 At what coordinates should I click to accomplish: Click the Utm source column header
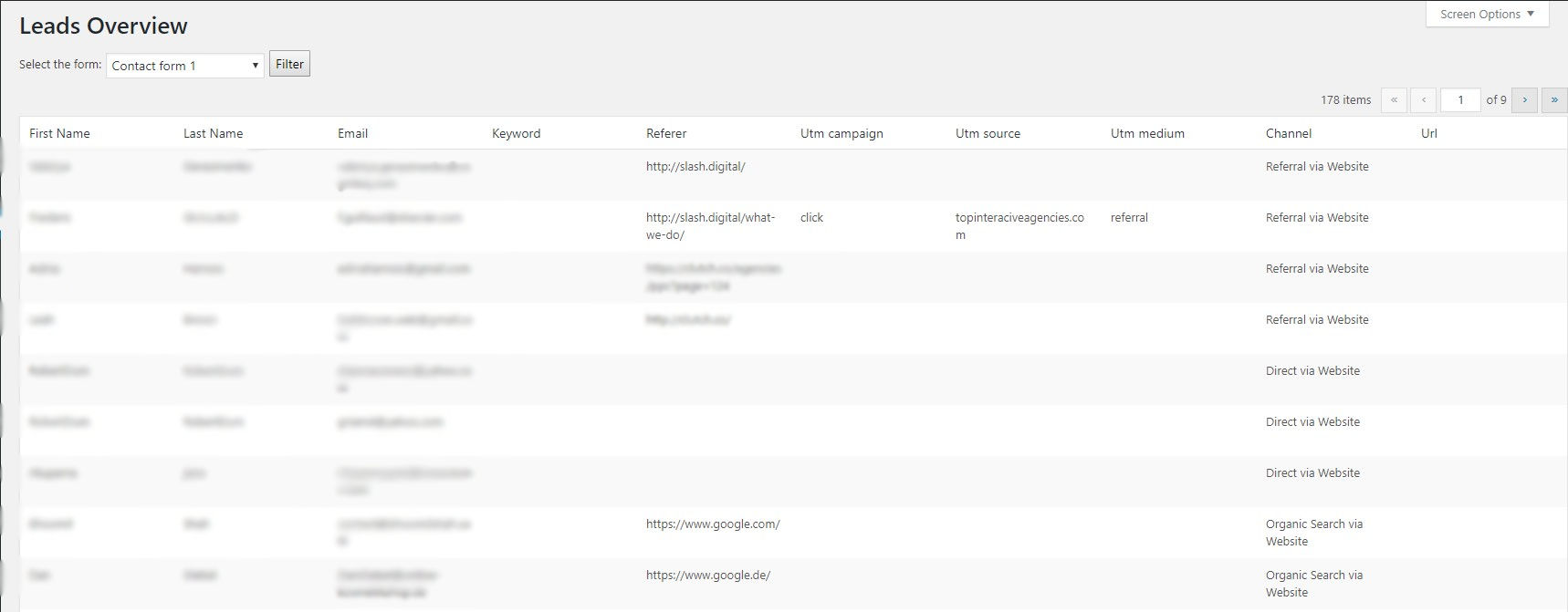(988, 133)
